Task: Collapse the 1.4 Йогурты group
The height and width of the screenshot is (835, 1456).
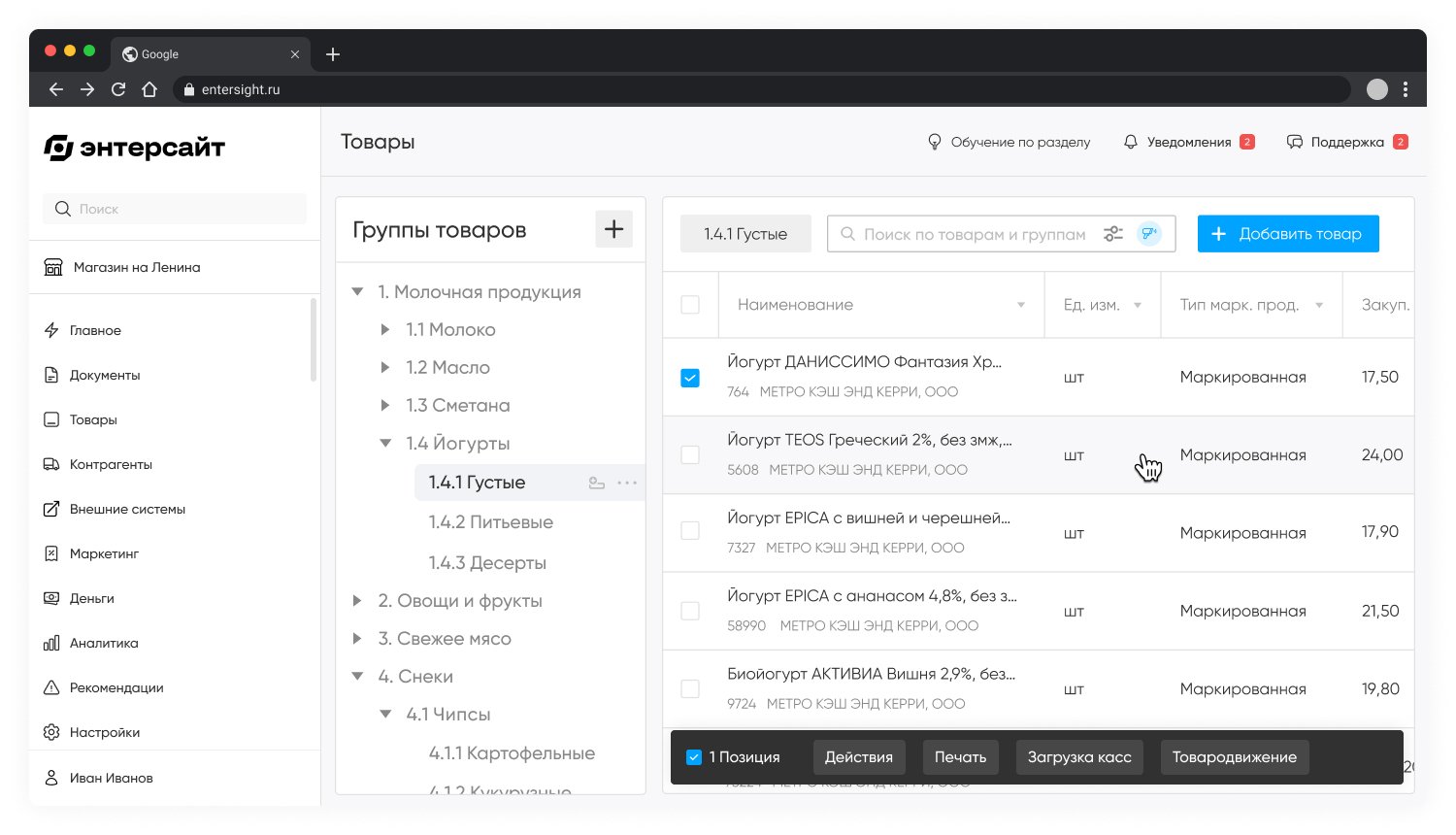Action: click(385, 444)
